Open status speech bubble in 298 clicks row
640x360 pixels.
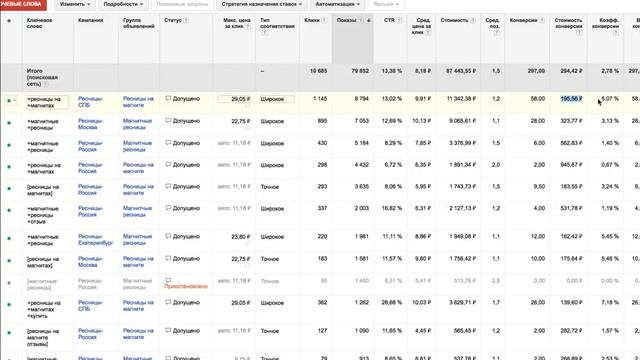click(x=168, y=164)
